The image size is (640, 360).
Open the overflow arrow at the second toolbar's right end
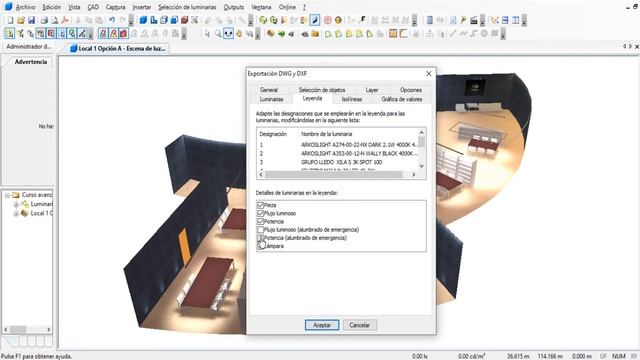point(503,33)
